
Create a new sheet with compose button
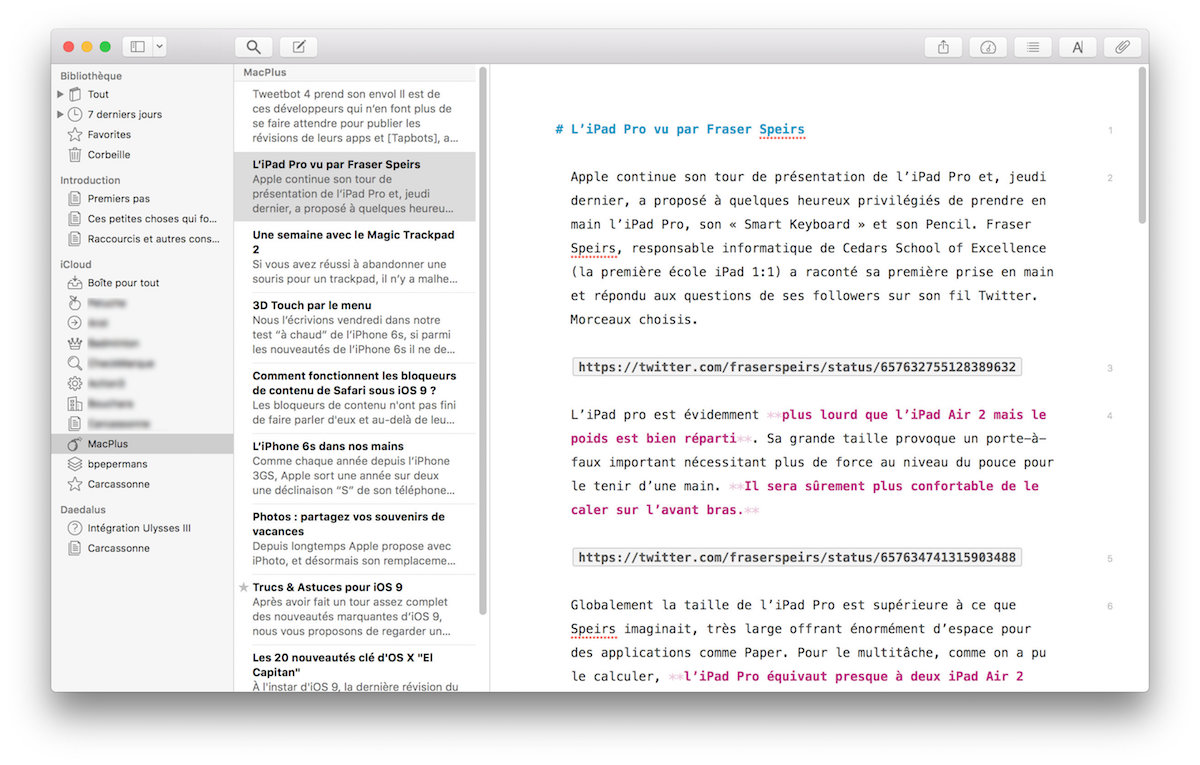[298, 47]
